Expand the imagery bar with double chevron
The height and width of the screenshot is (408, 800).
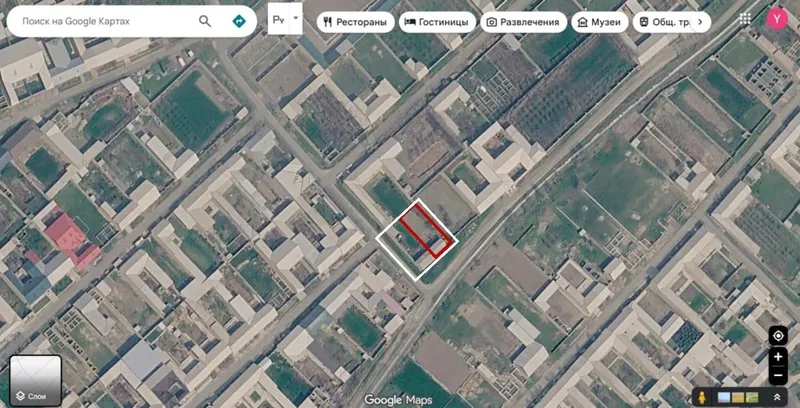tap(777, 397)
